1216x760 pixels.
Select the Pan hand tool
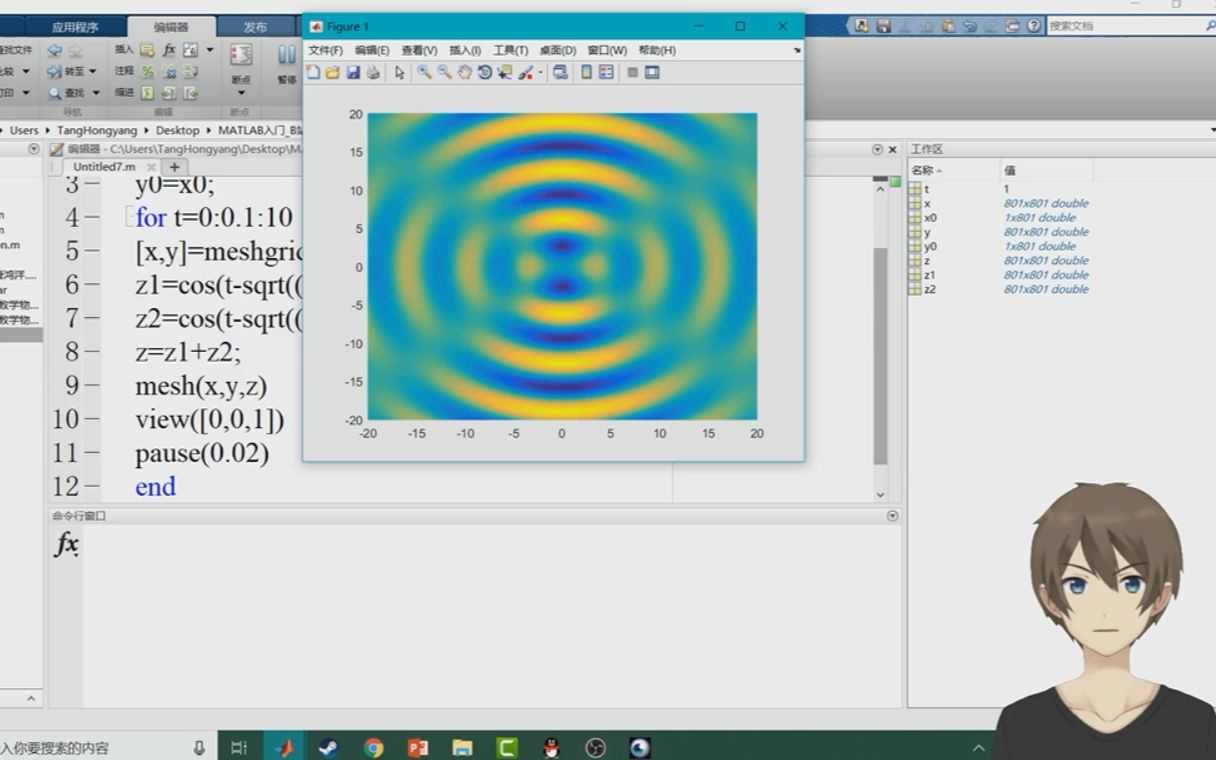464,72
